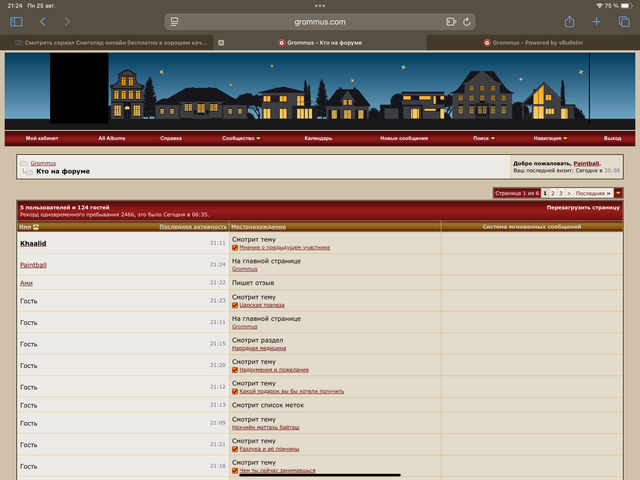Open the page-jump dropdown arrow in pagination

618,193
